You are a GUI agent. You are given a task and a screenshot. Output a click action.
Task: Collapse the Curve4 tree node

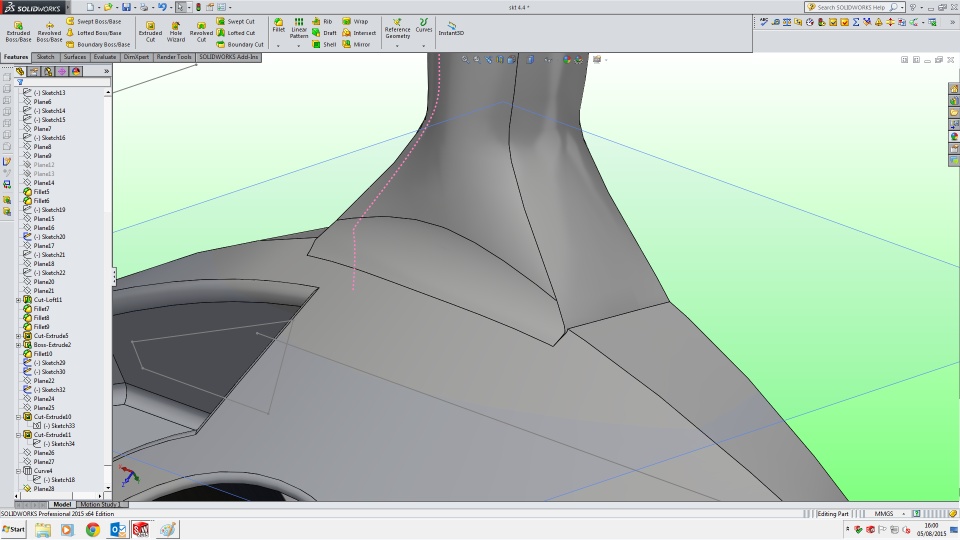(18, 471)
